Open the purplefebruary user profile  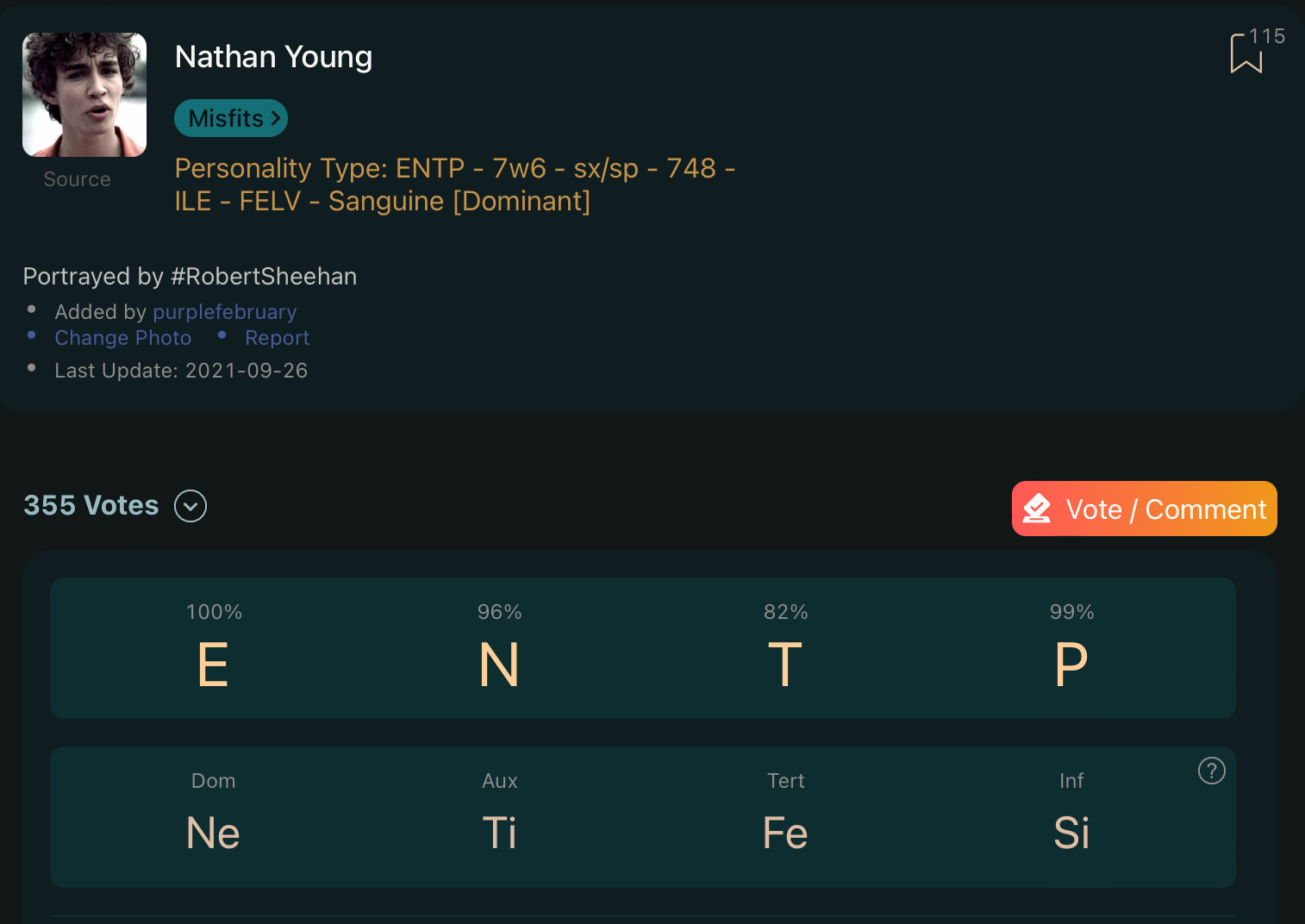click(x=225, y=312)
